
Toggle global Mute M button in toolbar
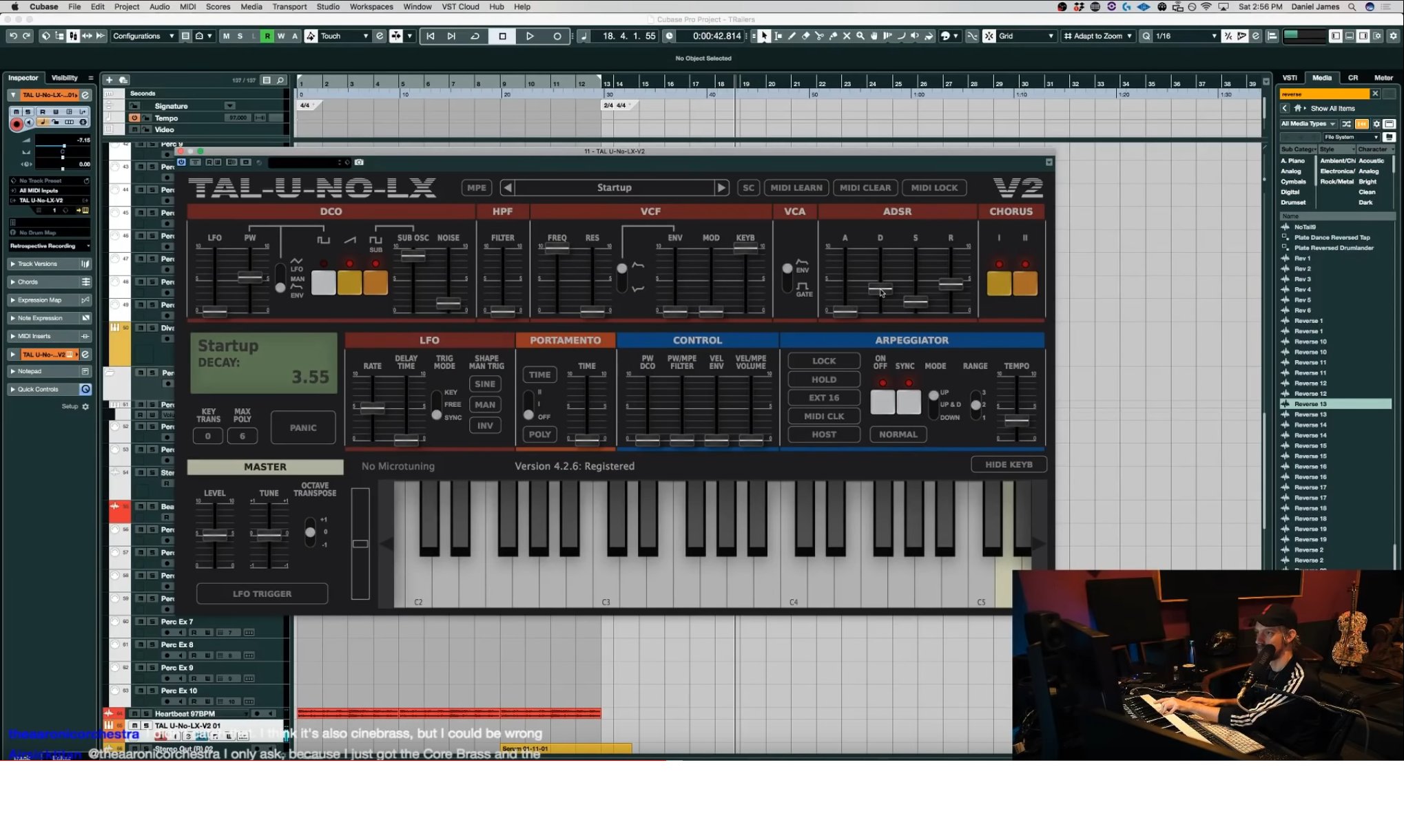point(226,36)
